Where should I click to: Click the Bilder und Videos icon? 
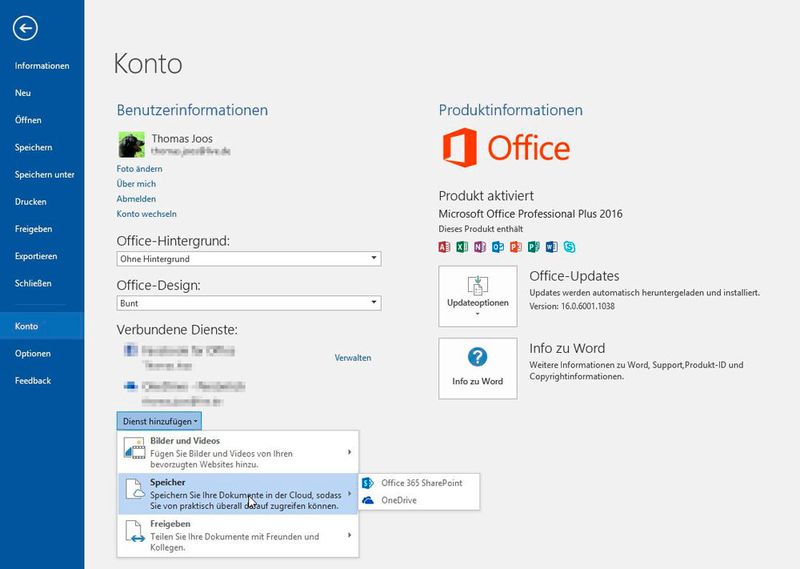pyautogui.click(x=135, y=448)
